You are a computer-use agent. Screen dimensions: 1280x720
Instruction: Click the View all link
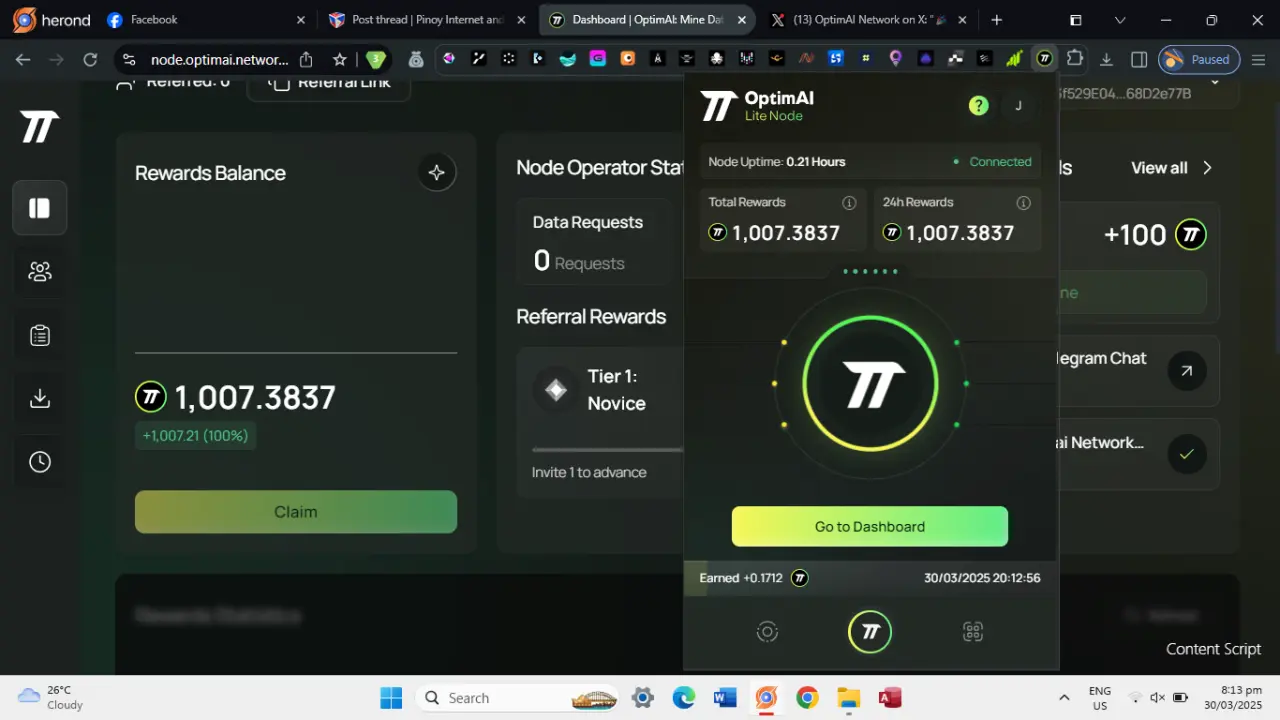(x=1159, y=168)
